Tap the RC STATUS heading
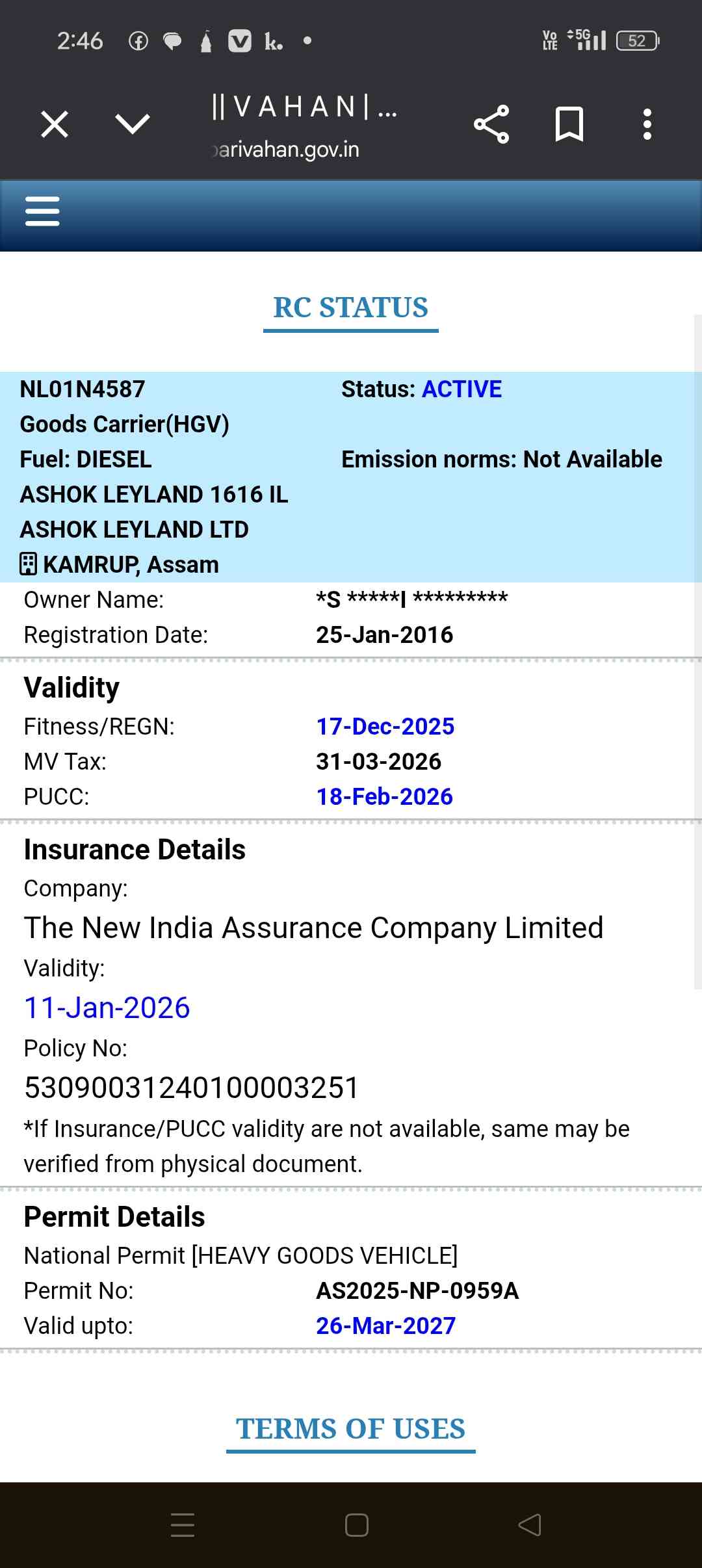This screenshot has width=702, height=1568. click(x=350, y=308)
